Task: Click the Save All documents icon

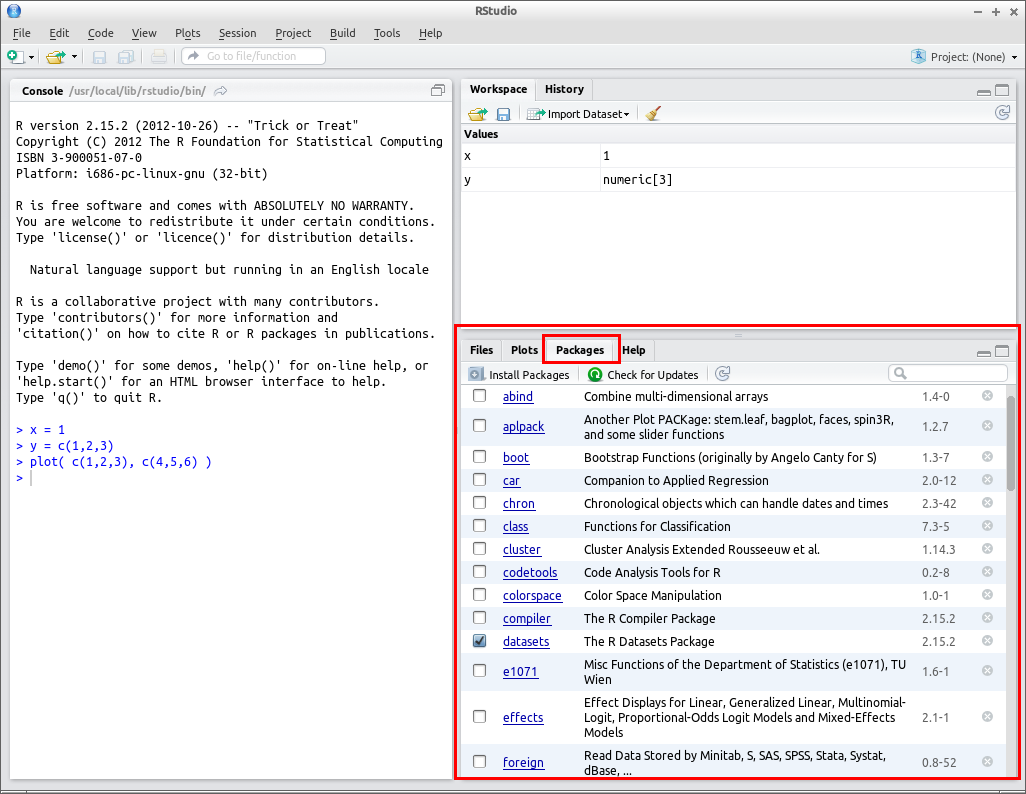Action: pos(126,58)
